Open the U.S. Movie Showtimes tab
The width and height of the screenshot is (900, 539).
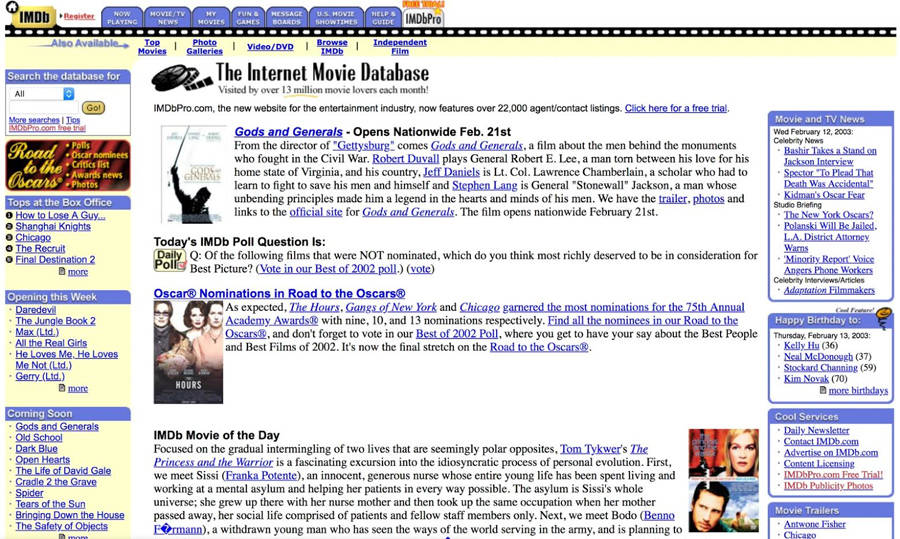(x=336, y=18)
